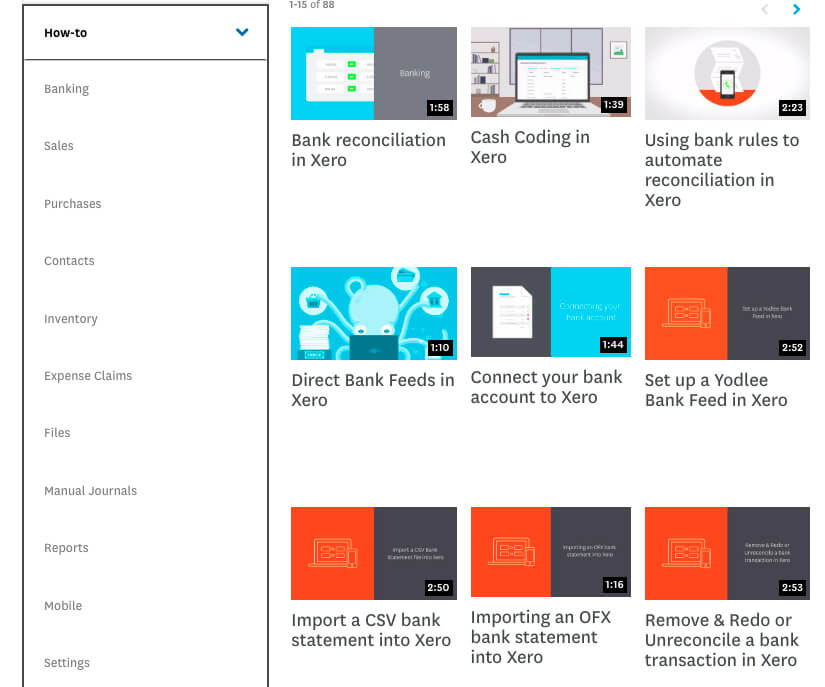Click the 1-15 of 88 results count
This screenshot has height=687, width=825.
(311, 5)
